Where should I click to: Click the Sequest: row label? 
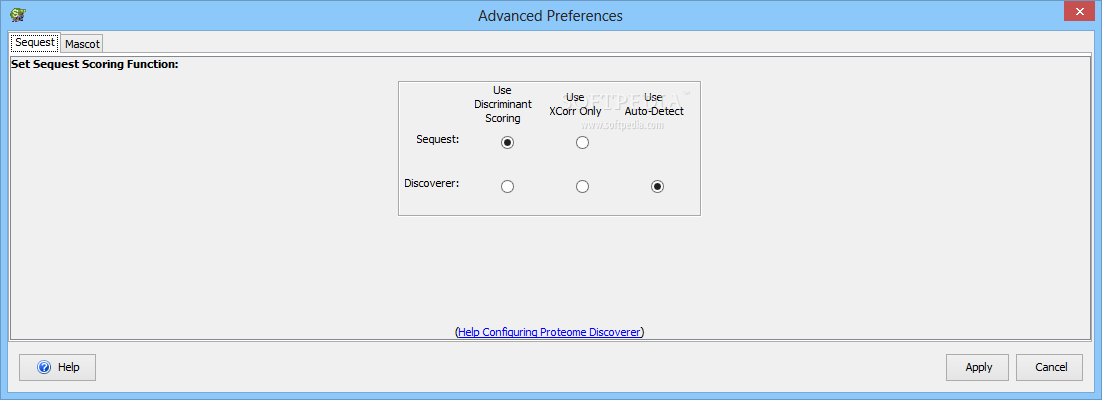pyautogui.click(x=437, y=139)
